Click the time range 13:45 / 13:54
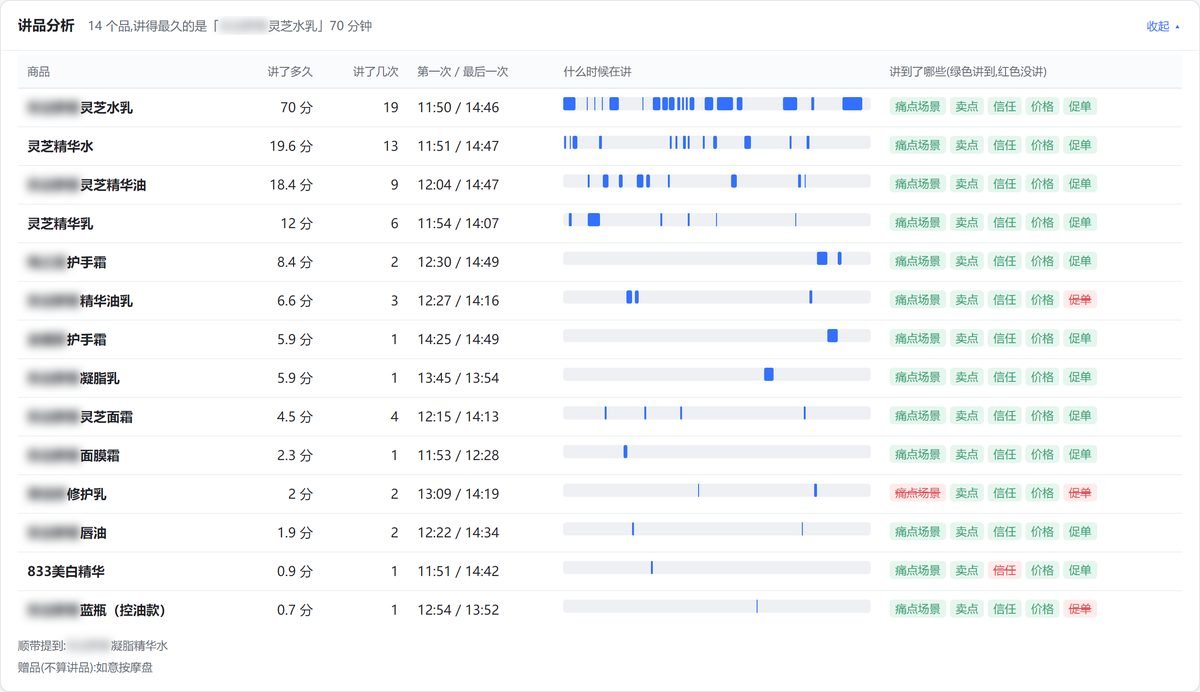This screenshot has height=692, width=1200. pos(458,378)
